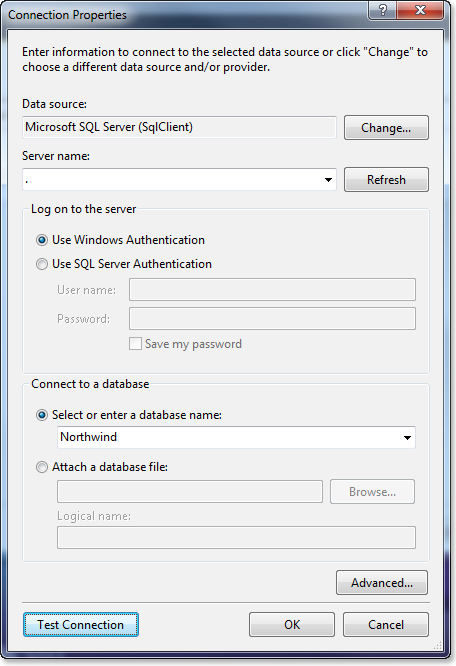Open the Server name dropdown arrow
Image resolution: width=456 pixels, height=666 pixels.
328,180
